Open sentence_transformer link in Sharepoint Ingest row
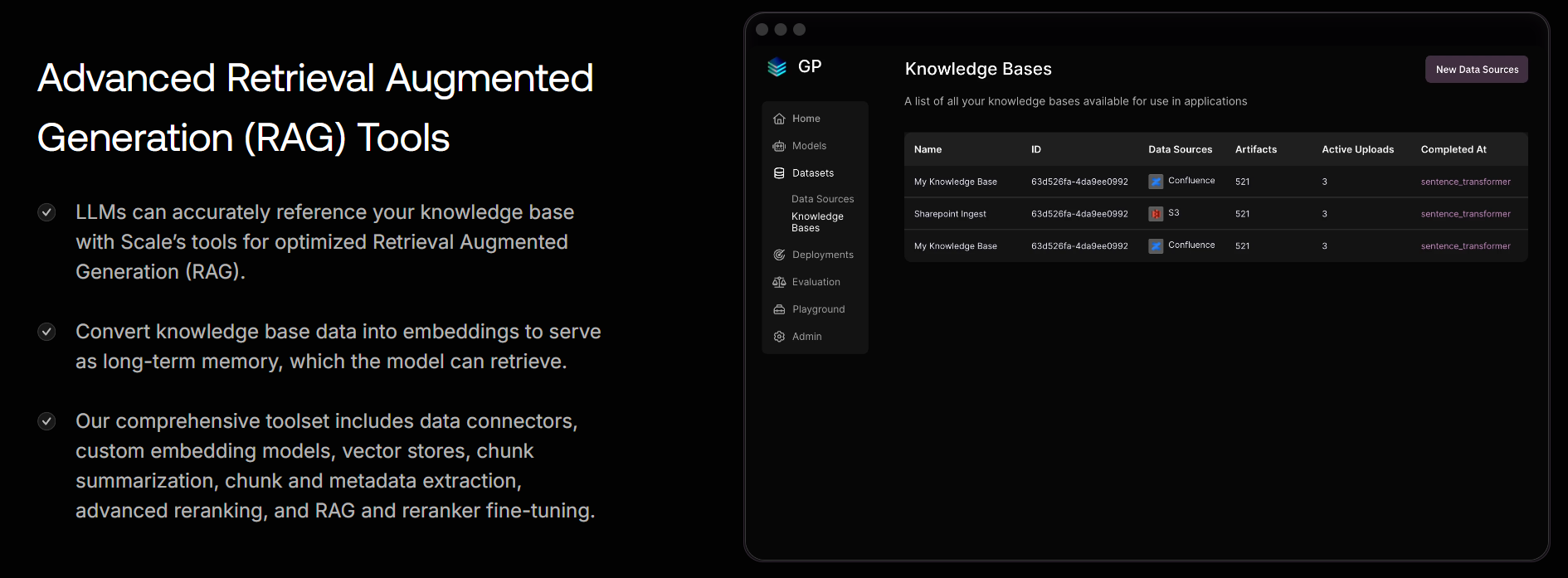 pyautogui.click(x=1465, y=214)
